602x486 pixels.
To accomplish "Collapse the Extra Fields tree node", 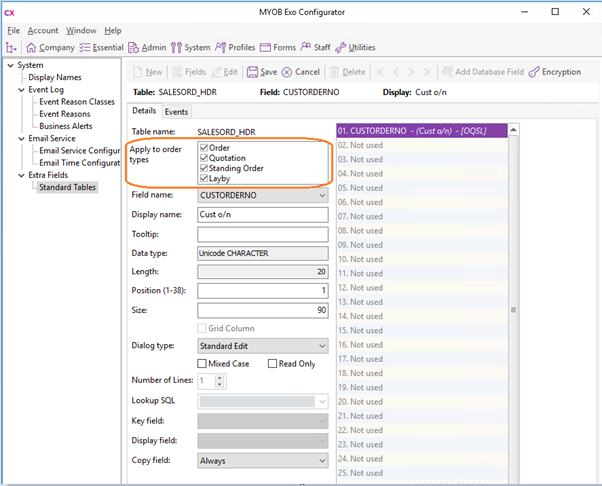I will click(22, 175).
